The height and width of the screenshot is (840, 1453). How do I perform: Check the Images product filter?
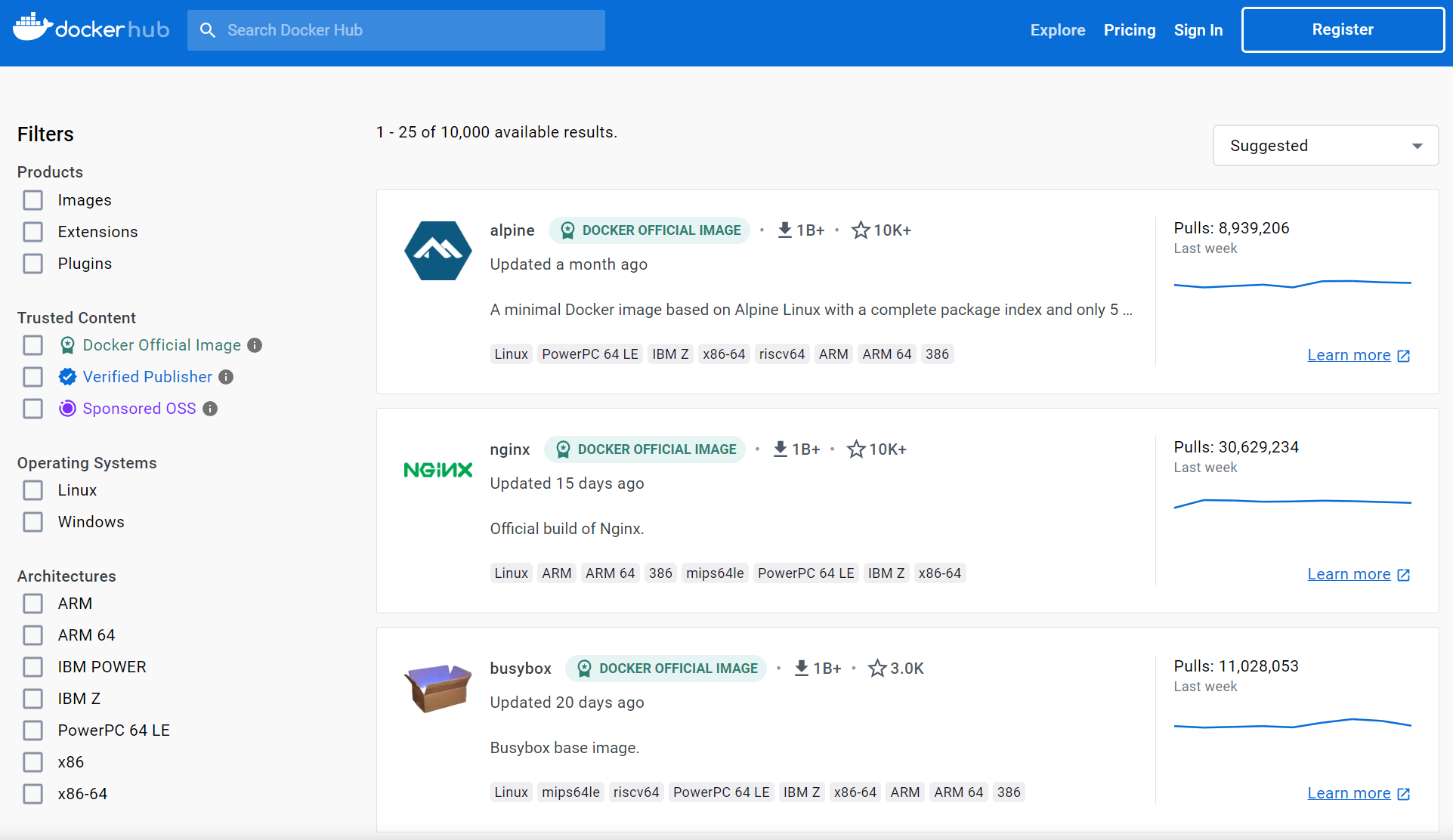click(32, 200)
